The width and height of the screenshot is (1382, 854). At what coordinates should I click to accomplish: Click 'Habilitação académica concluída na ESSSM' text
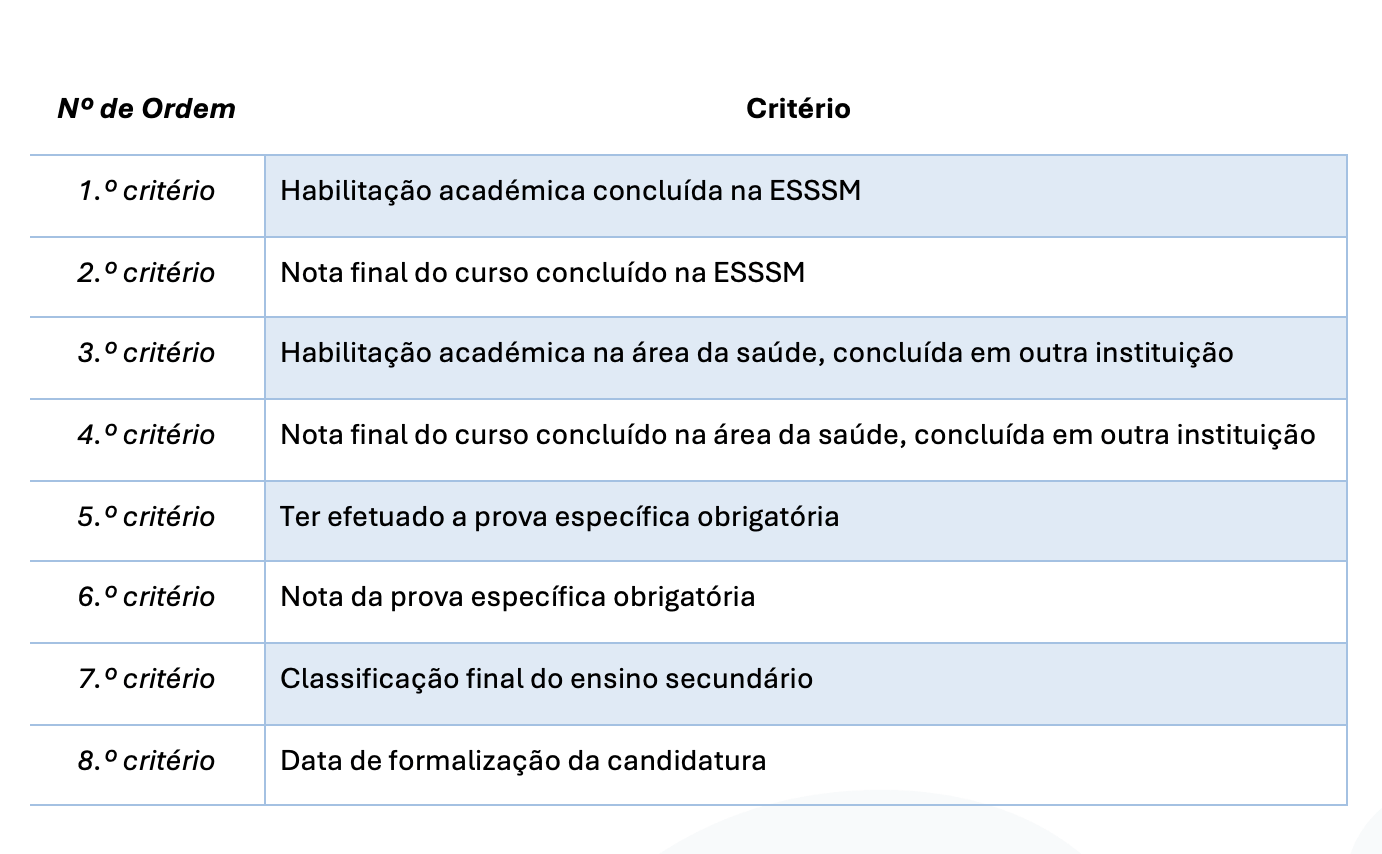pyautogui.click(x=570, y=191)
